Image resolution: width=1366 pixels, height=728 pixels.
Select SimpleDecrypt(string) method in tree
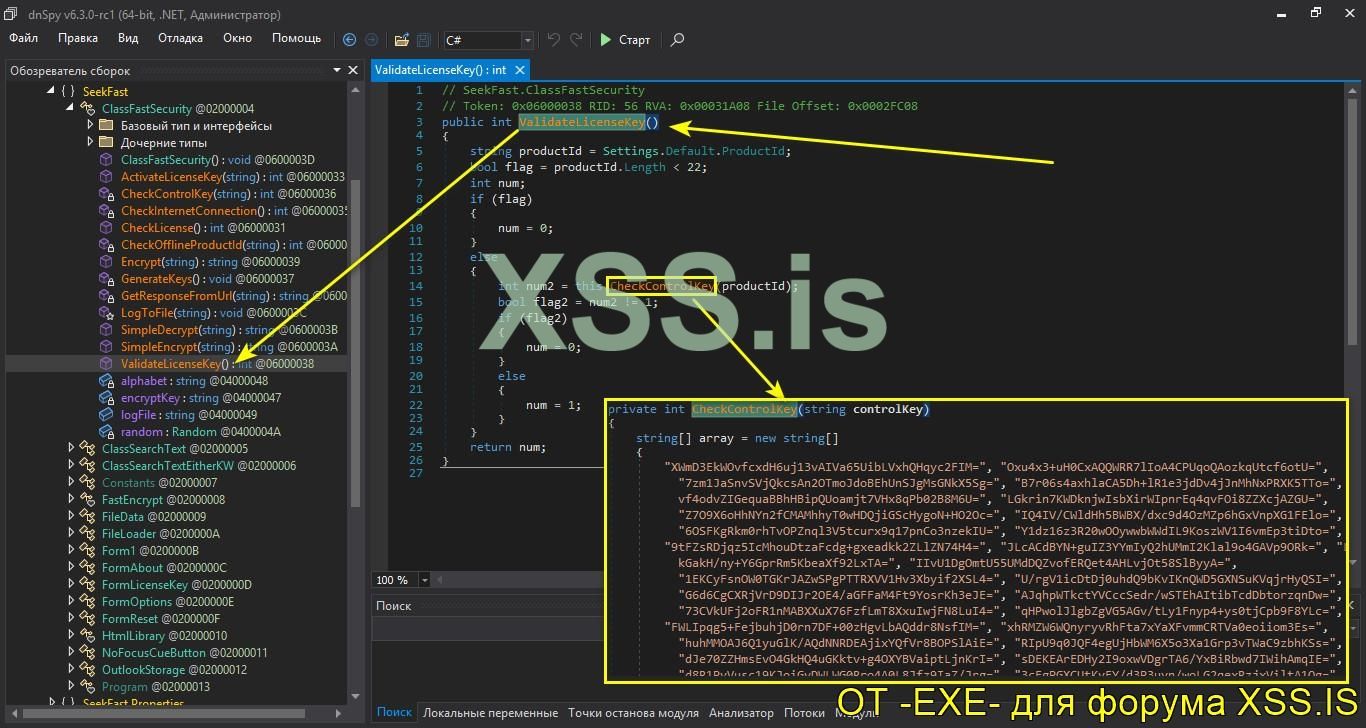[229, 330]
